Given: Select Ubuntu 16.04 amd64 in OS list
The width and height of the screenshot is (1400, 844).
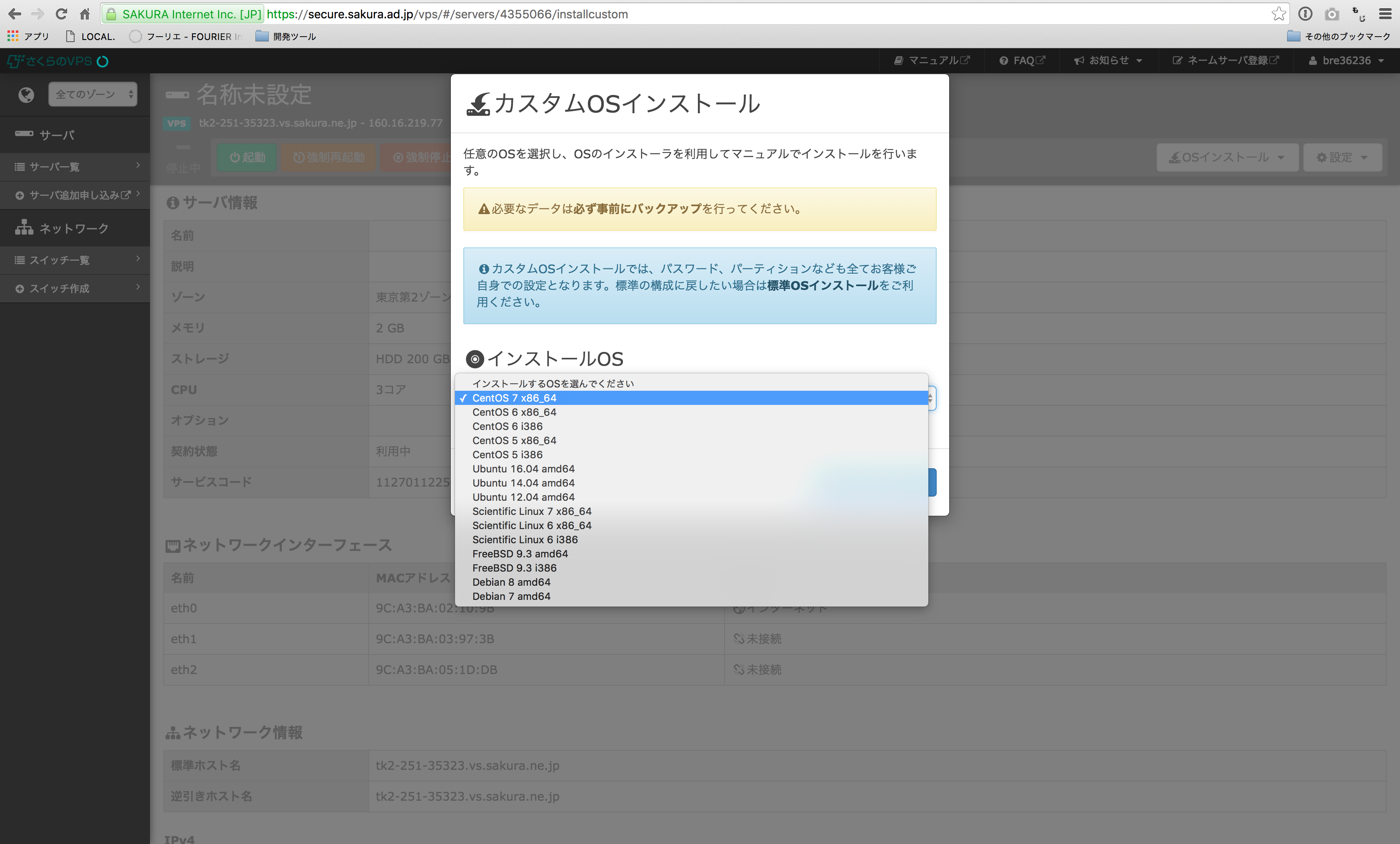Looking at the screenshot, I should (x=692, y=469).
